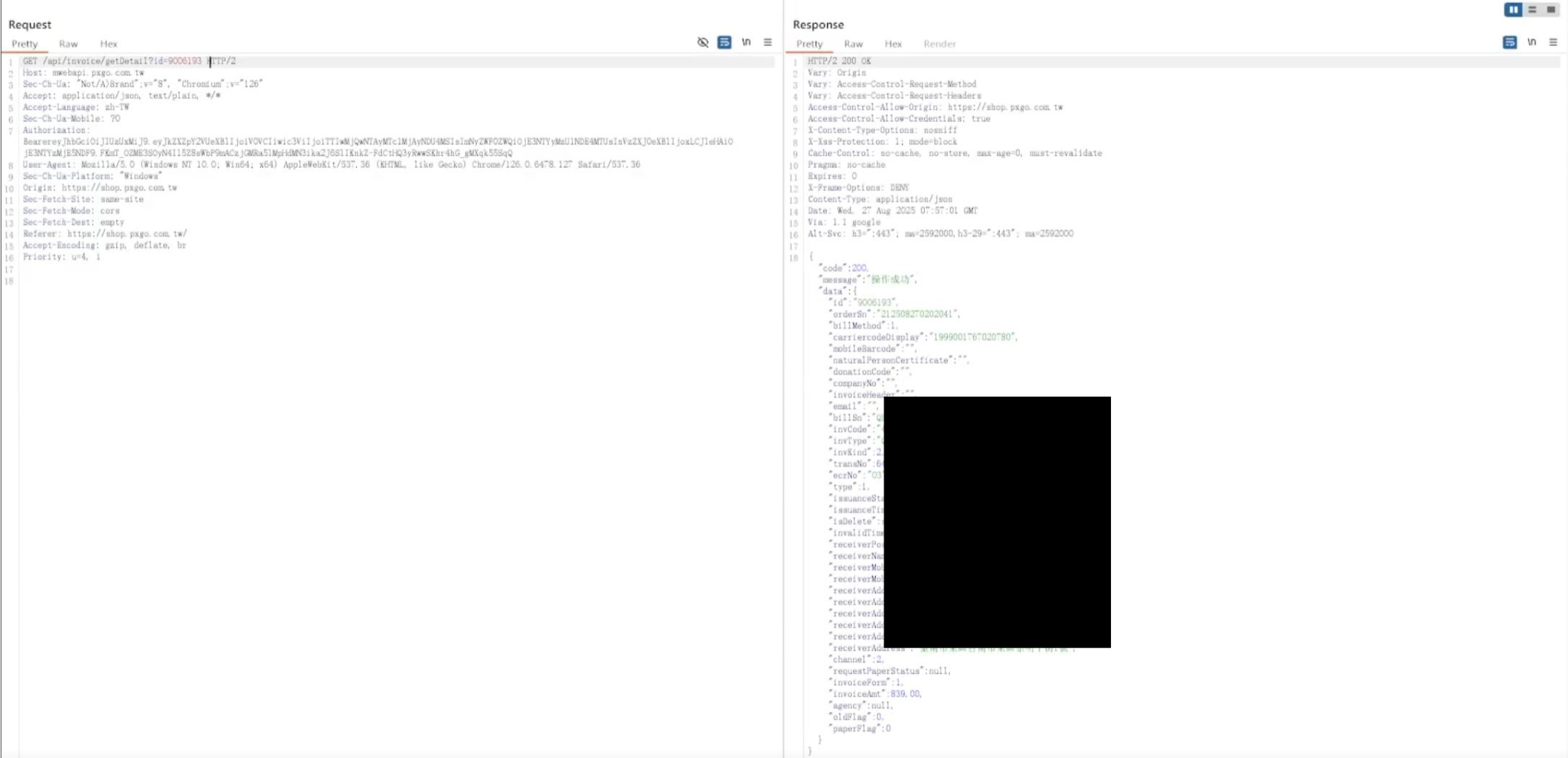Image resolution: width=1568 pixels, height=758 pixels.
Task: Click the "naturalPersonCertificate" JSON field
Action: click(899, 360)
